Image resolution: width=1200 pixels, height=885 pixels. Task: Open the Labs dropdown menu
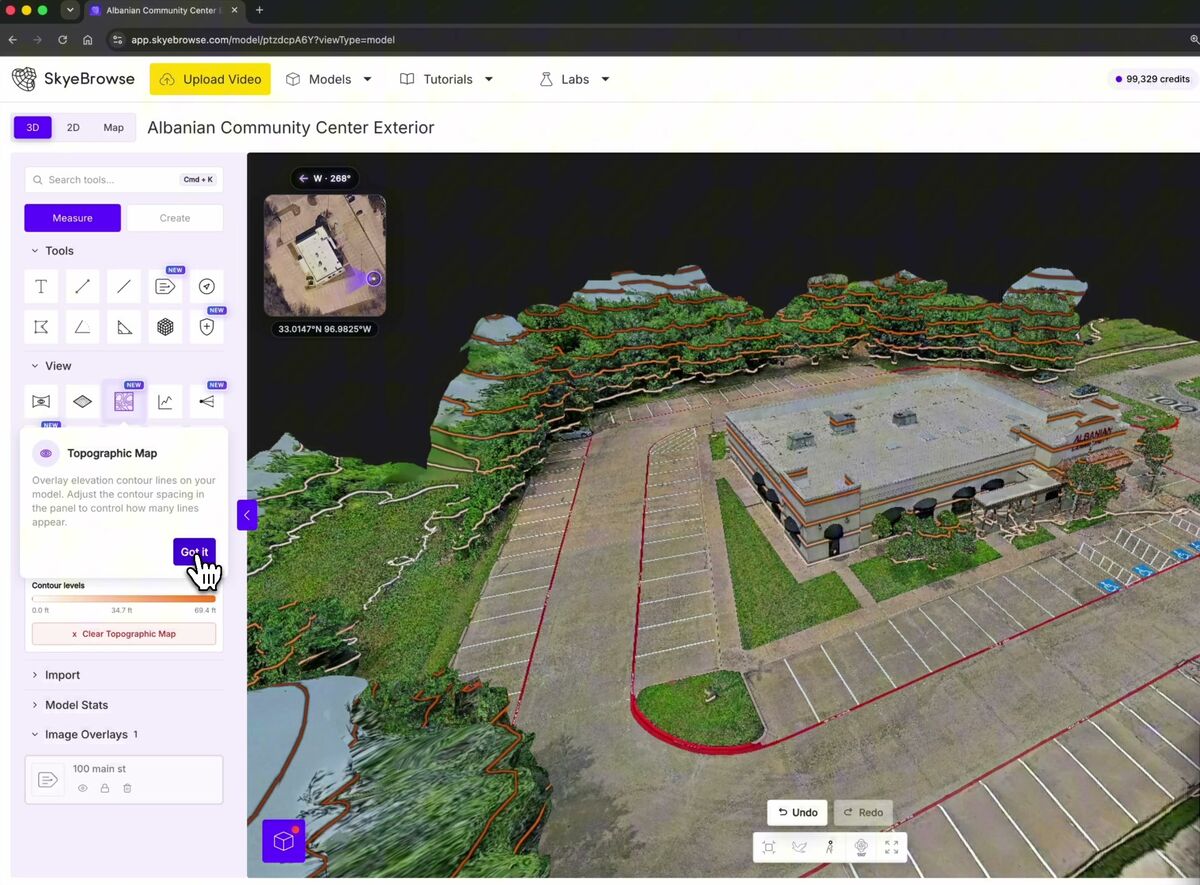click(574, 79)
